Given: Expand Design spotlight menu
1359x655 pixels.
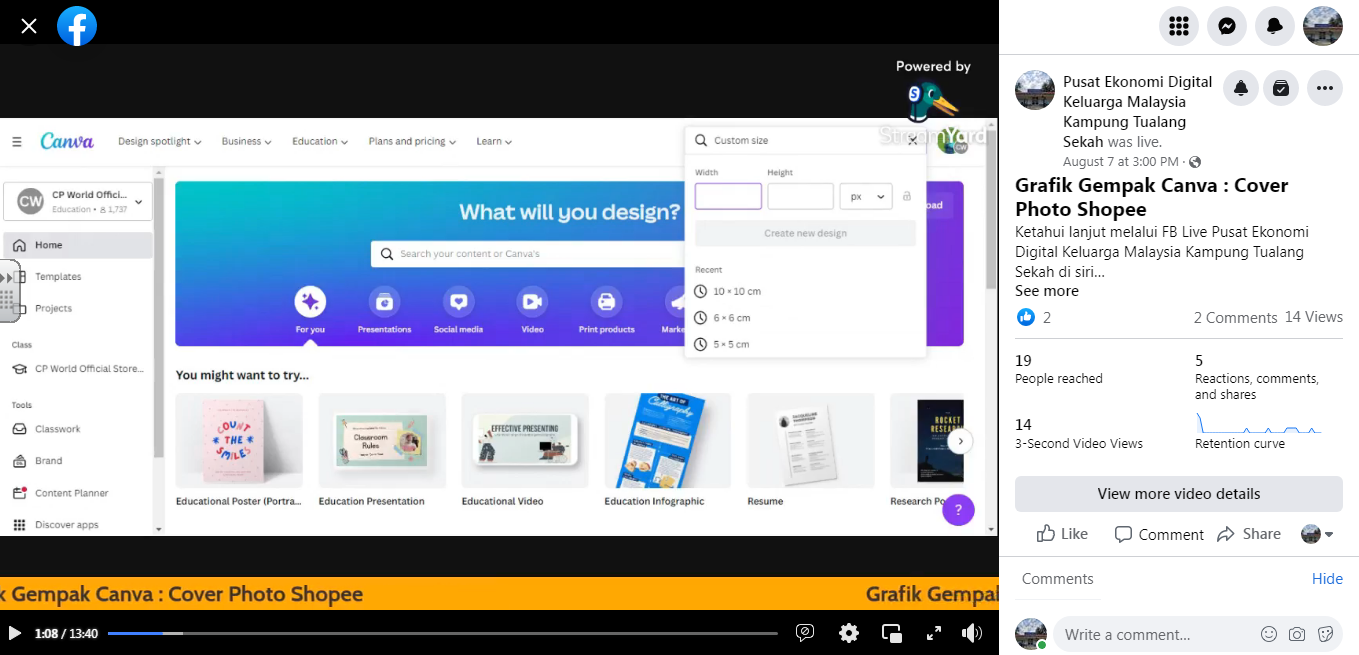Looking at the screenshot, I should pyautogui.click(x=160, y=141).
